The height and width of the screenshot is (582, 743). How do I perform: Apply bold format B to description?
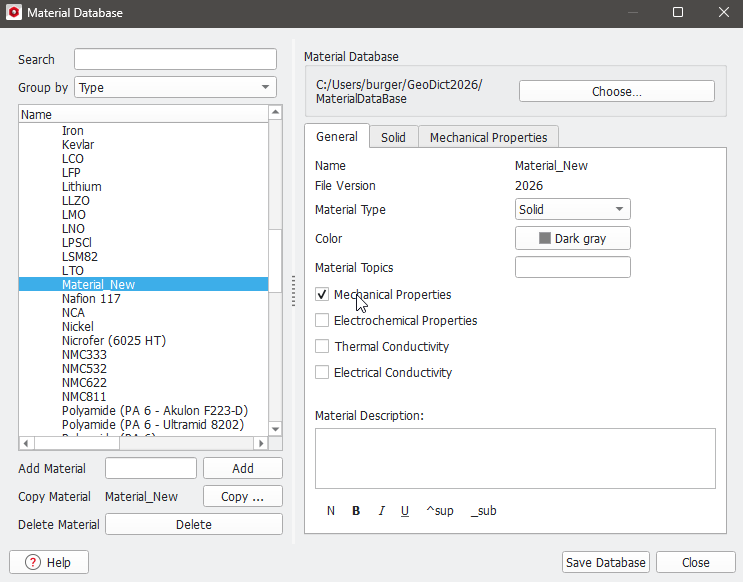[356, 510]
